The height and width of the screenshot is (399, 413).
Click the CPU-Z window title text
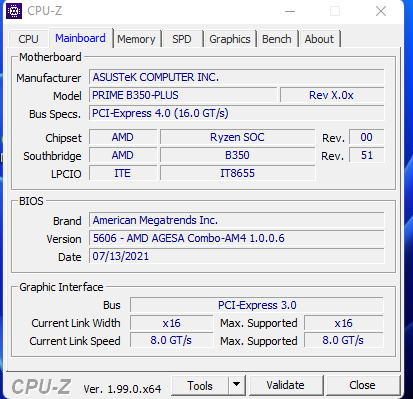coord(45,11)
